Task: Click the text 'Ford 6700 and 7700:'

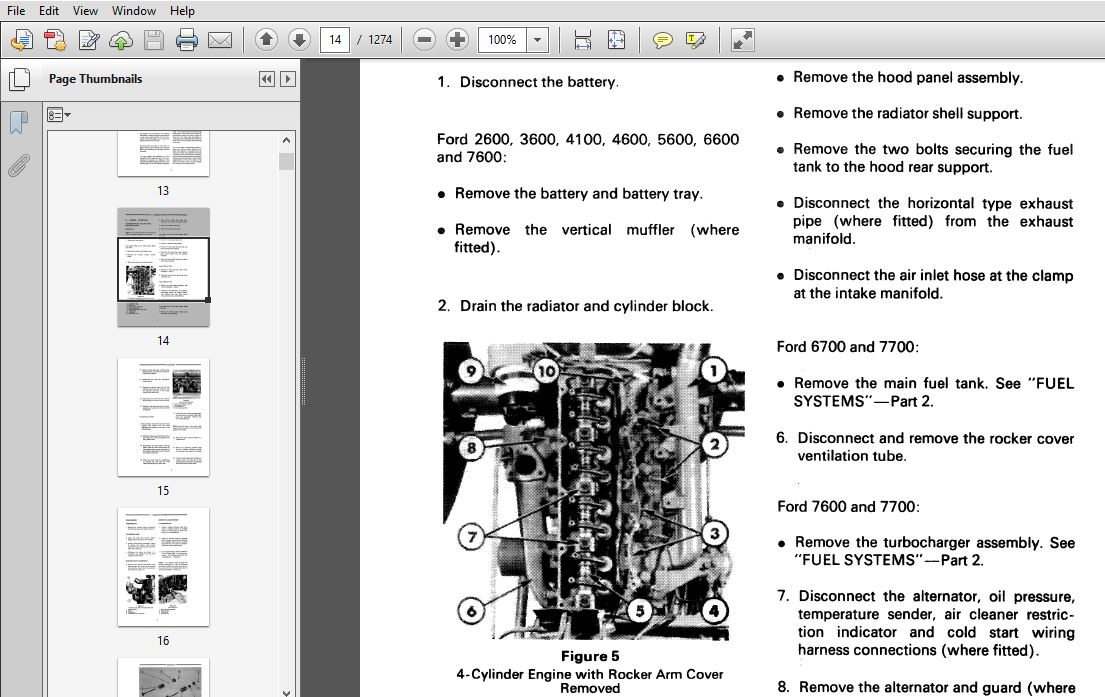Action: coord(848,347)
